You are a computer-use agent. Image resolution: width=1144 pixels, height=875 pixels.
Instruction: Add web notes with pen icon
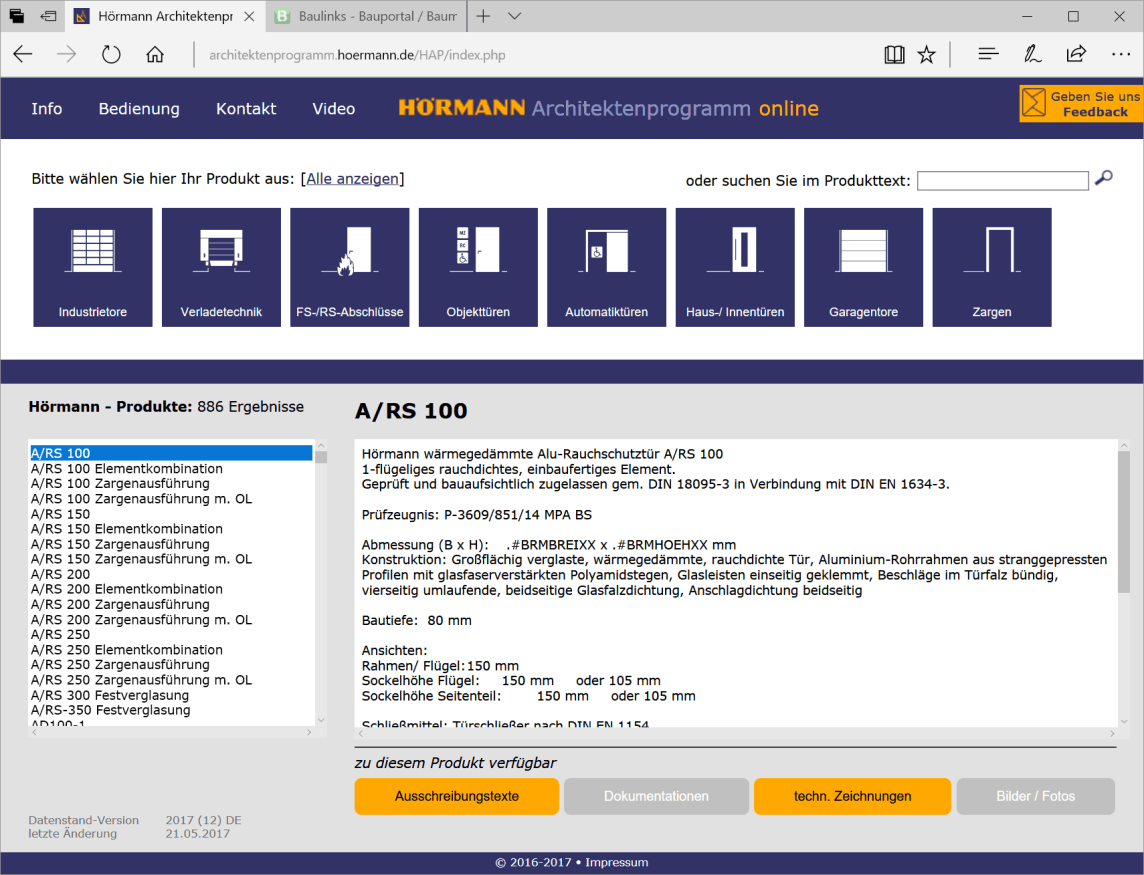pyautogui.click(x=1032, y=54)
